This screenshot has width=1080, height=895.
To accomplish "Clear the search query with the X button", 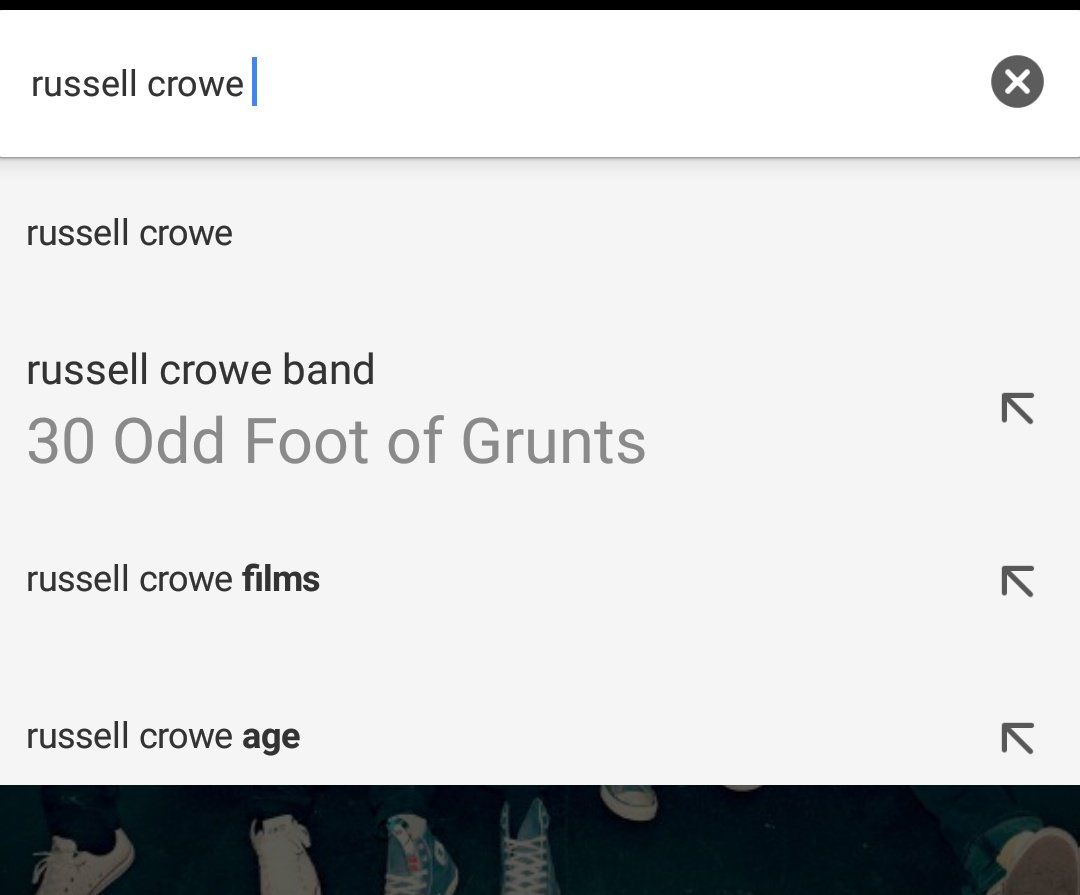I will tap(1017, 82).
